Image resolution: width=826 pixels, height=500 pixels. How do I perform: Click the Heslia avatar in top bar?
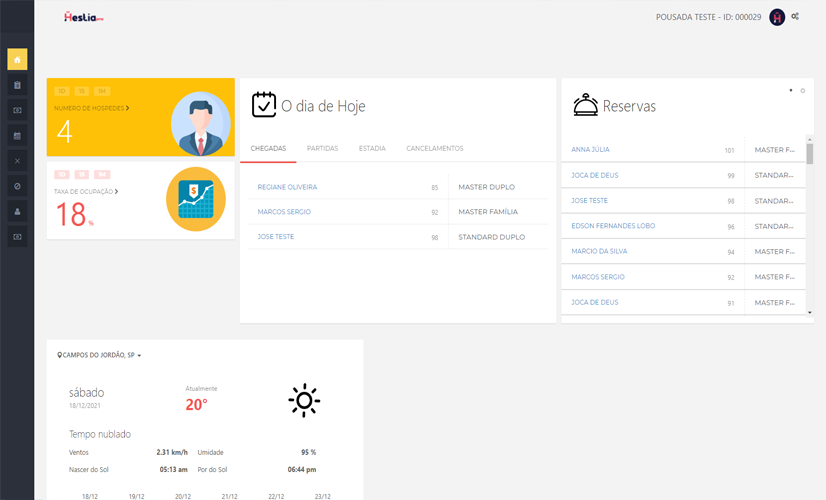pos(777,17)
